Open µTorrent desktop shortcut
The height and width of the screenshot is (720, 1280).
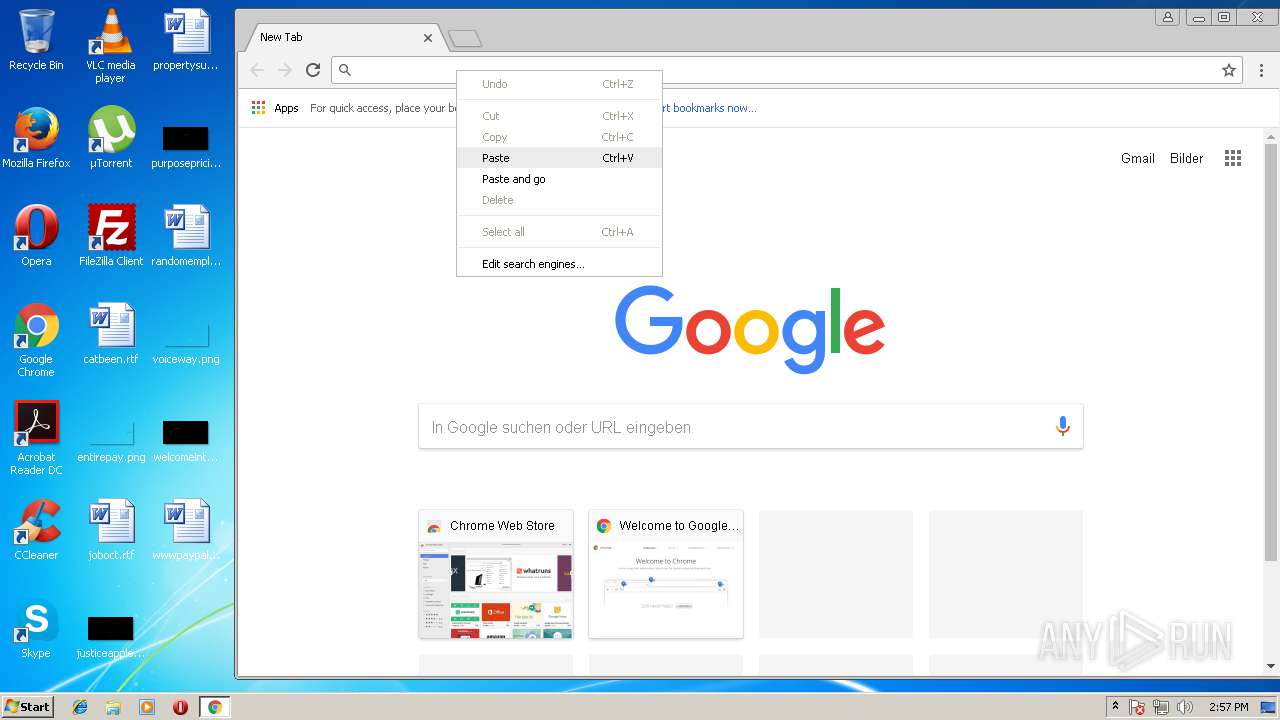[x=110, y=138]
